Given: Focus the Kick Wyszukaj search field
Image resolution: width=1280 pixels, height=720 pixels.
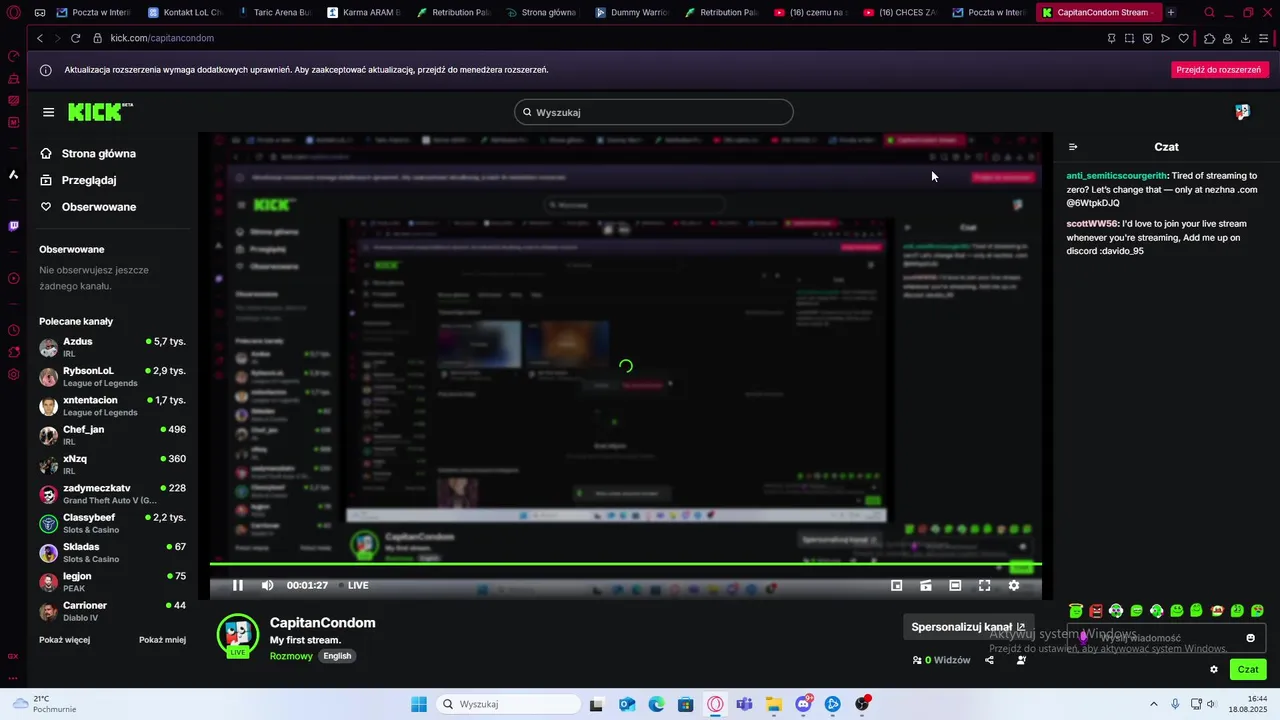Looking at the screenshot, I should [654, 112].
